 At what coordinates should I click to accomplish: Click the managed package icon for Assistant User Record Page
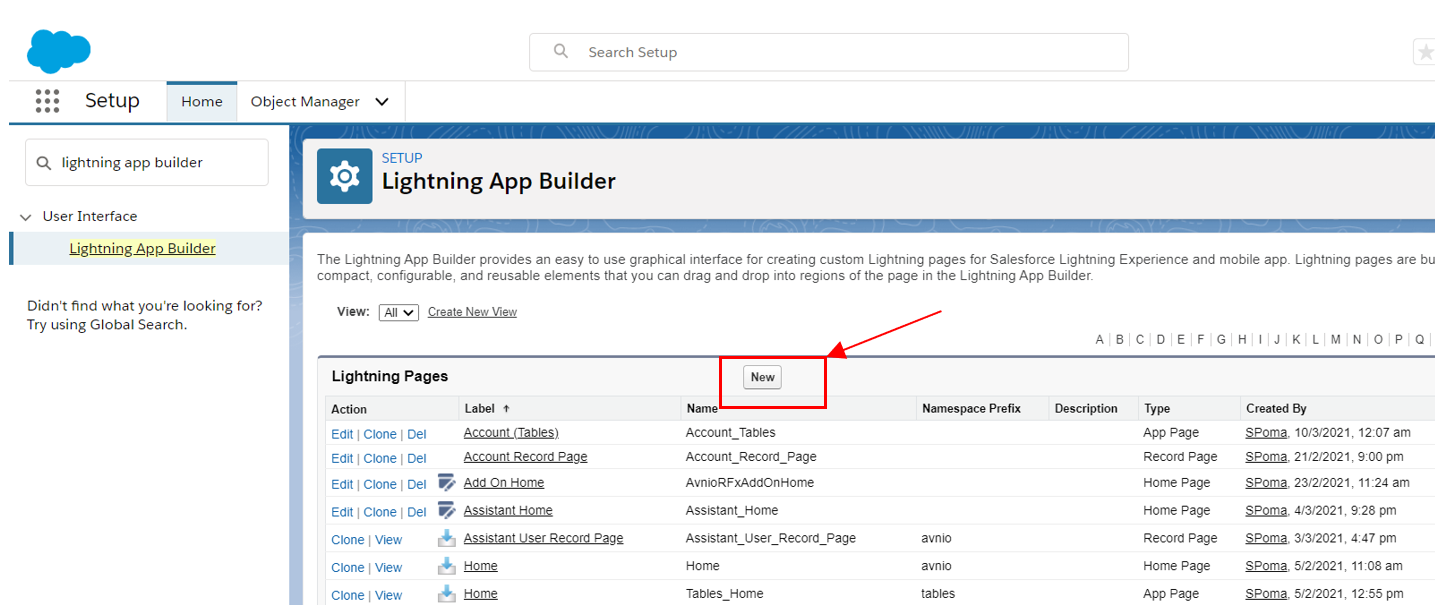click(x=447, y=539)
